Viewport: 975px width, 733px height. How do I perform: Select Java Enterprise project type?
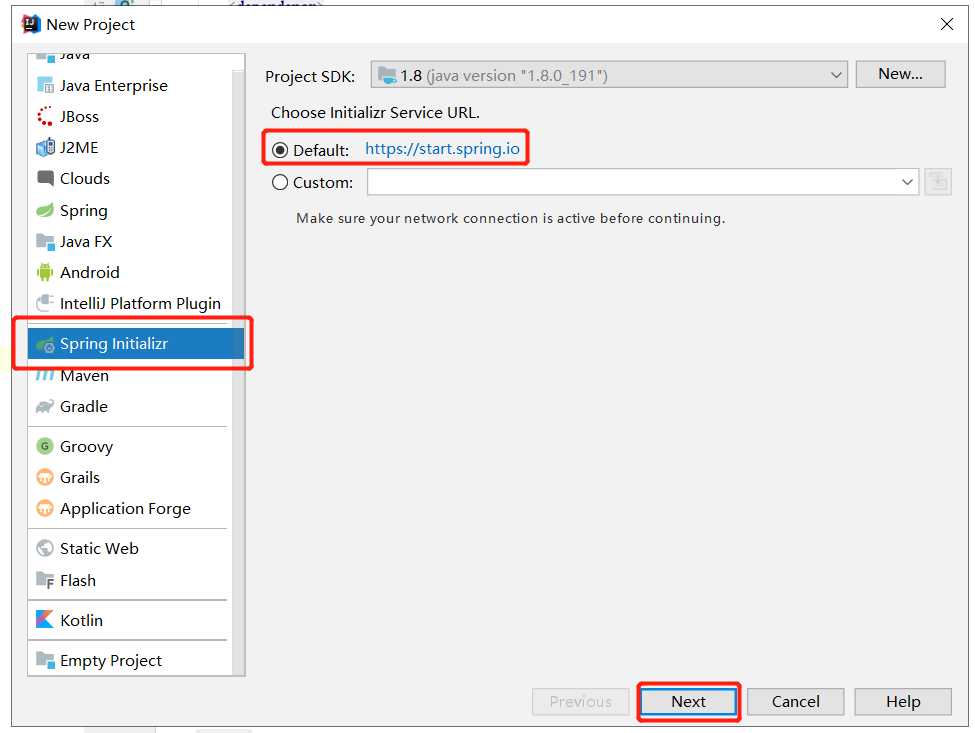[130, 85]
